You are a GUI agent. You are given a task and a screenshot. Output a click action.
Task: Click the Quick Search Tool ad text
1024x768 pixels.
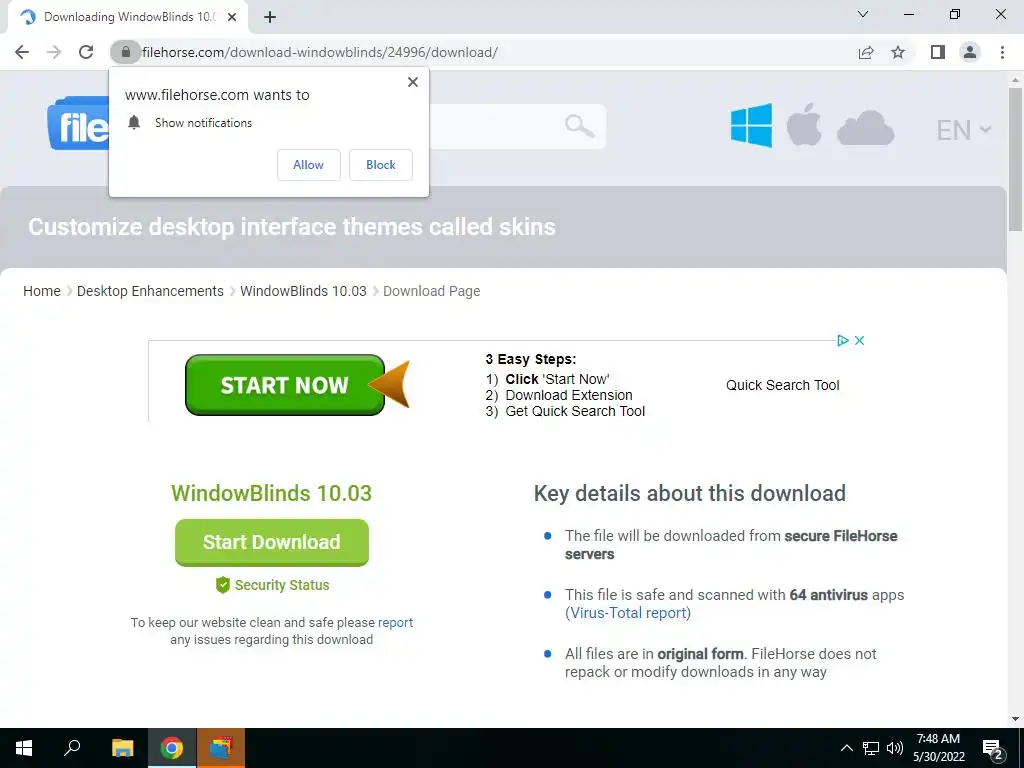click(x=782, y=385)
